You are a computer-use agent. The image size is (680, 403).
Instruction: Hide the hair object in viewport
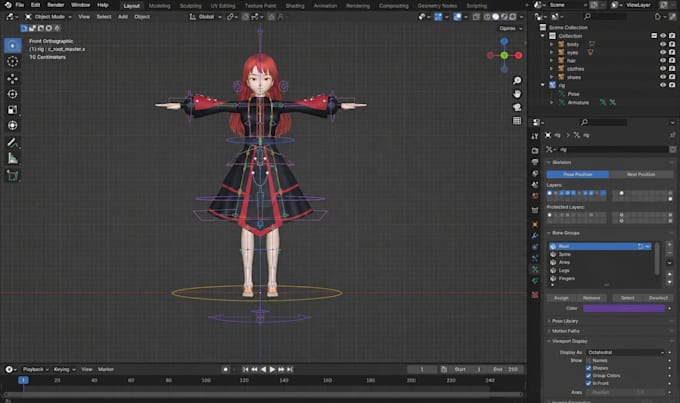663,61
